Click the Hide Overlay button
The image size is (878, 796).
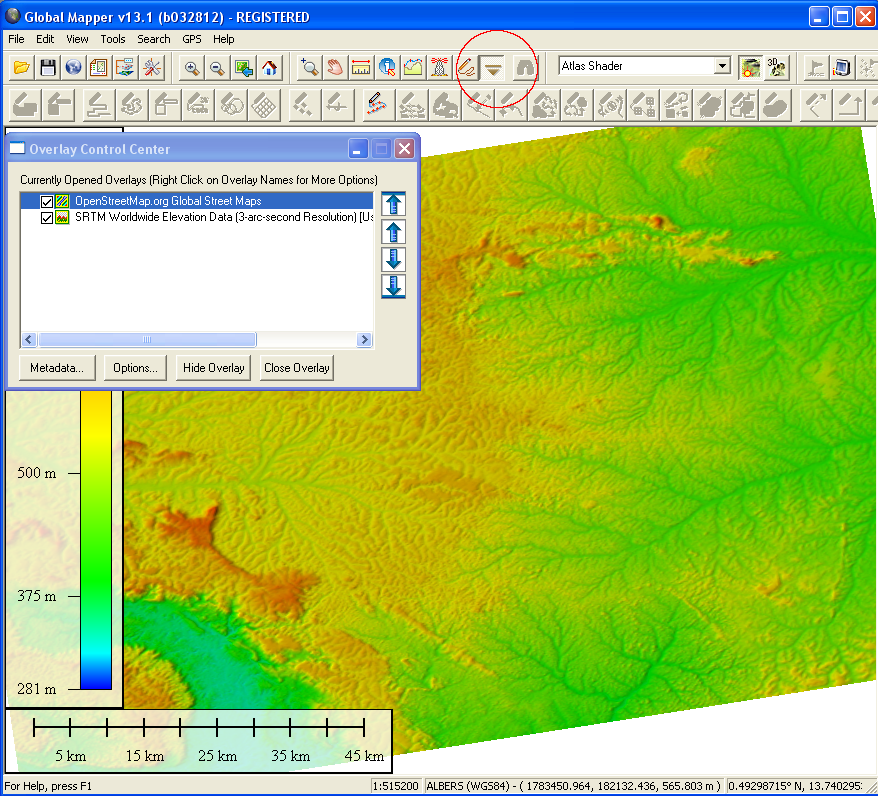(x=214, y=368)
